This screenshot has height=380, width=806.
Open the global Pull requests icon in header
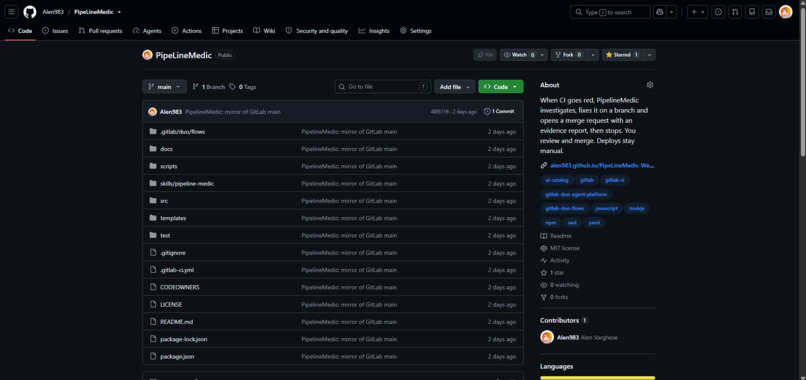[x=735, y=12]
